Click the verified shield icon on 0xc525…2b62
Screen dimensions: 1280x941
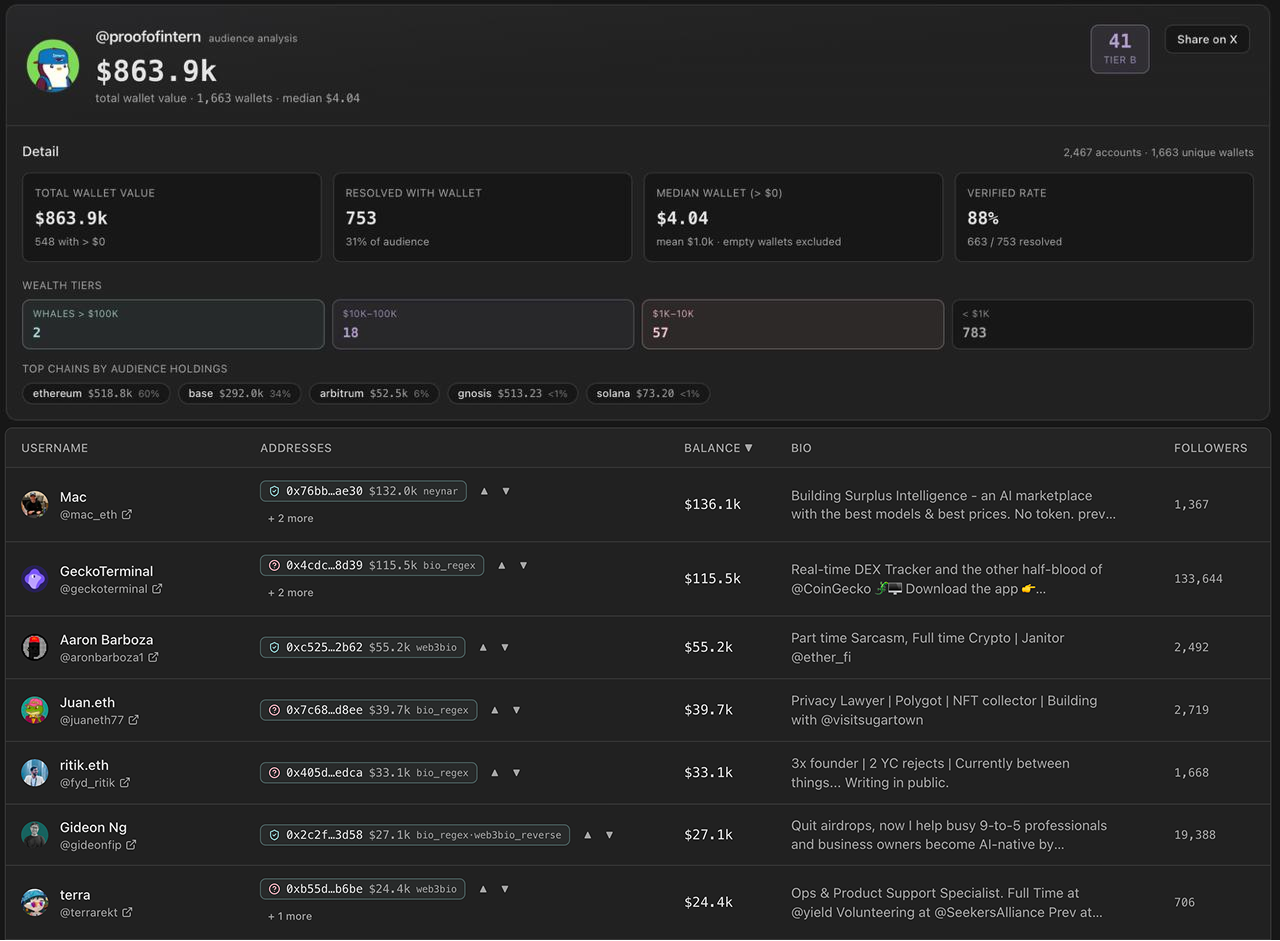(275, 647)
